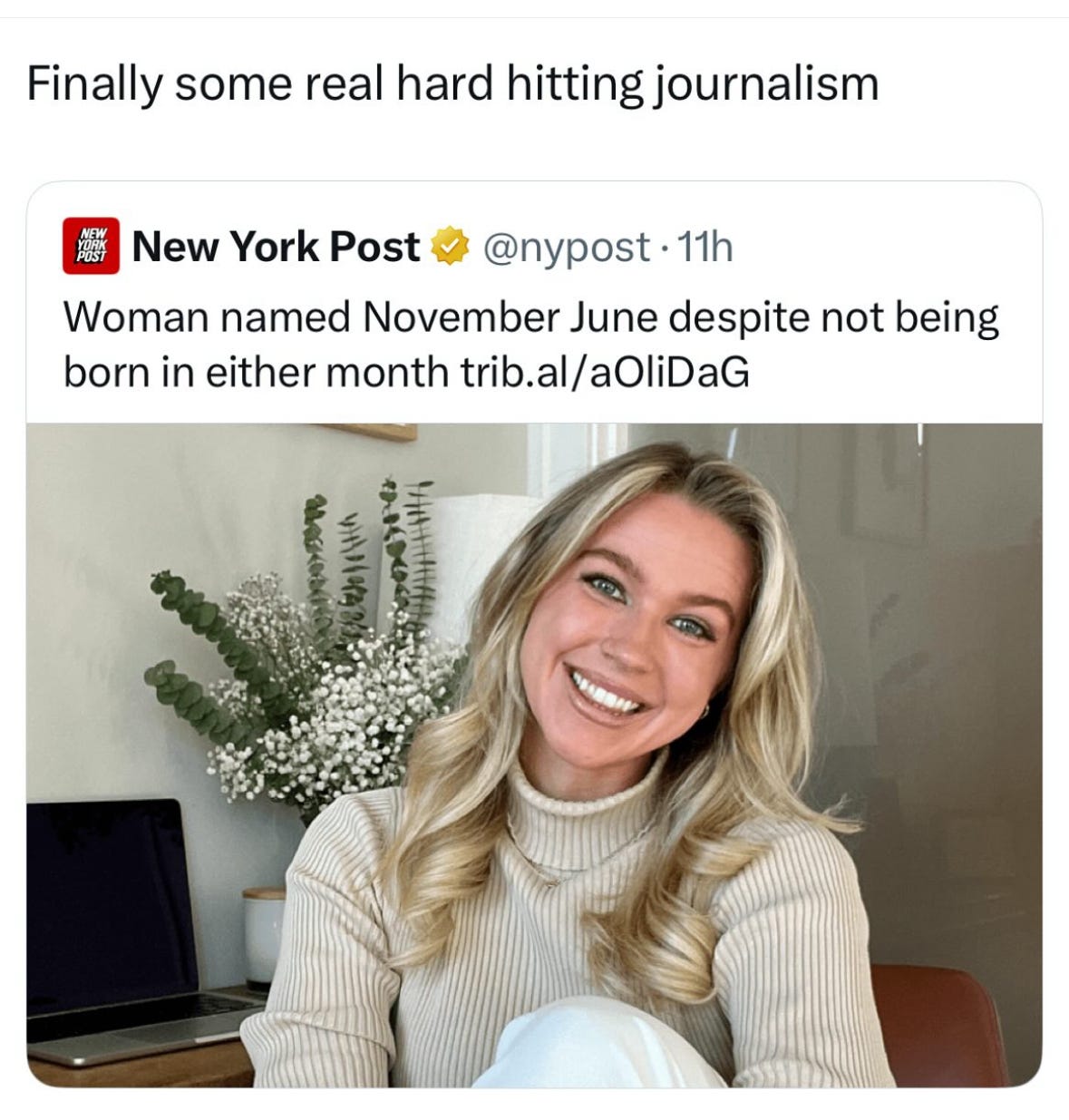The image size is (1069, 1120).
Task: Select the 'Finally some real hard hitting journalism' text
Action: [452, 83]
